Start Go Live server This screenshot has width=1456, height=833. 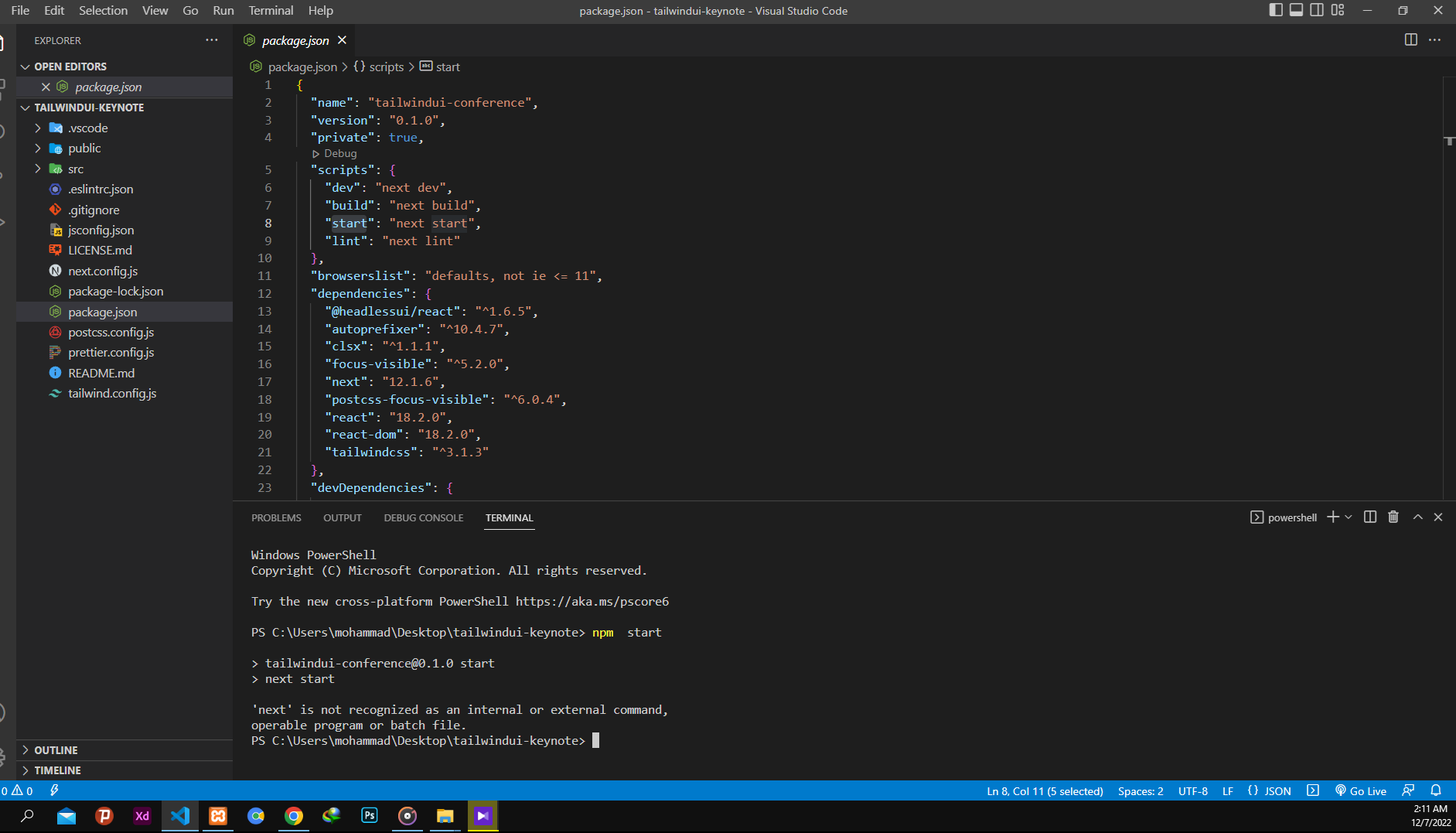1361,791
